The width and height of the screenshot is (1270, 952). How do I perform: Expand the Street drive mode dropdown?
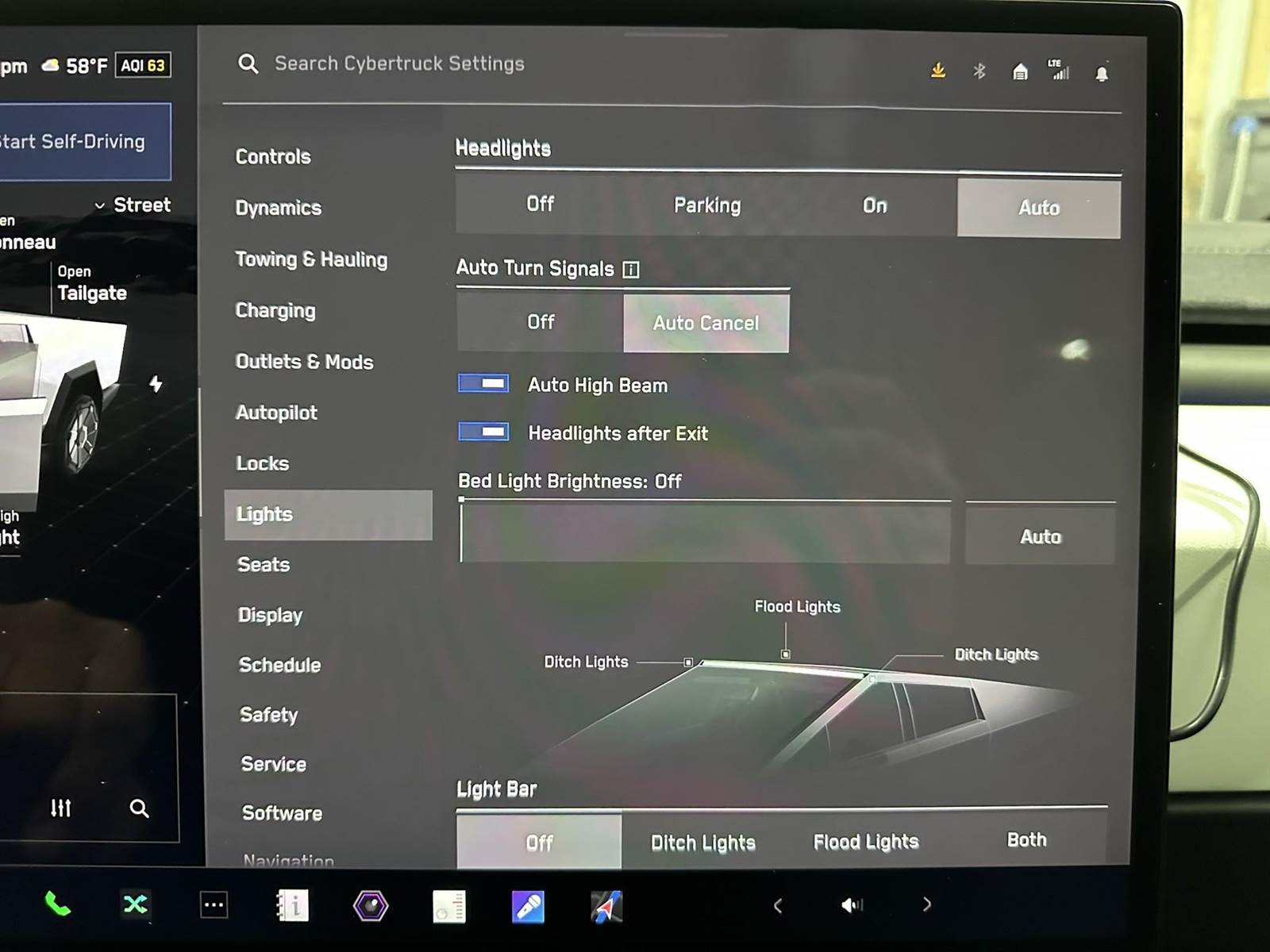pos(133,205)
